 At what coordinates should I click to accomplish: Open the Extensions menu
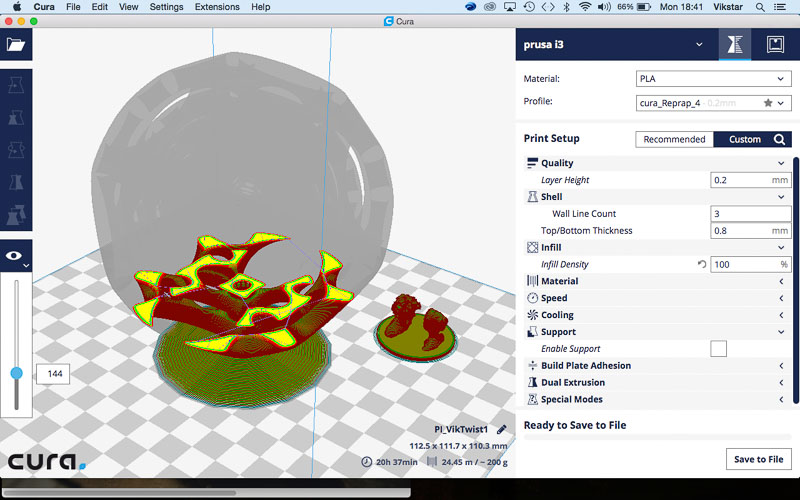(x=217, y=7)
